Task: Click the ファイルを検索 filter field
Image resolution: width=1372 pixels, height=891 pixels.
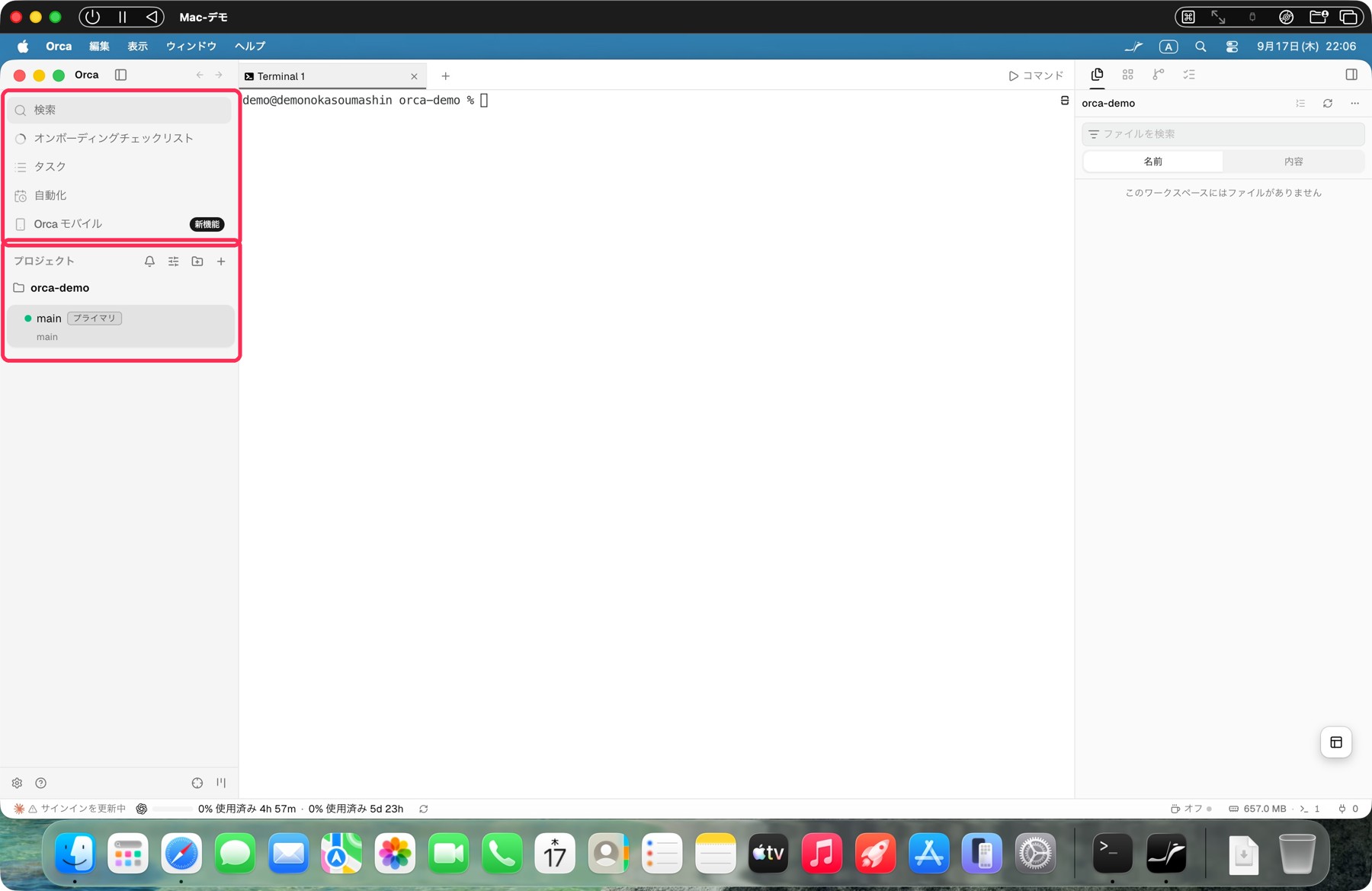Action: click(1223, 134)
